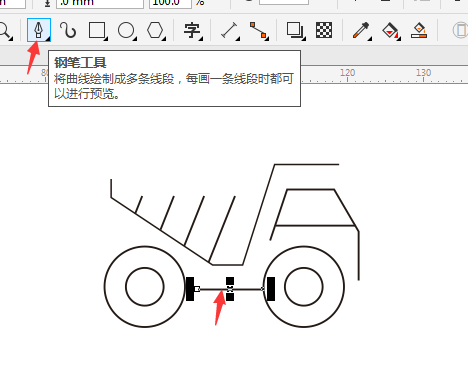This screenshot has height=383, width=468.
Task: Pick the Rectangle tool
Action: [x=97, y=30]
